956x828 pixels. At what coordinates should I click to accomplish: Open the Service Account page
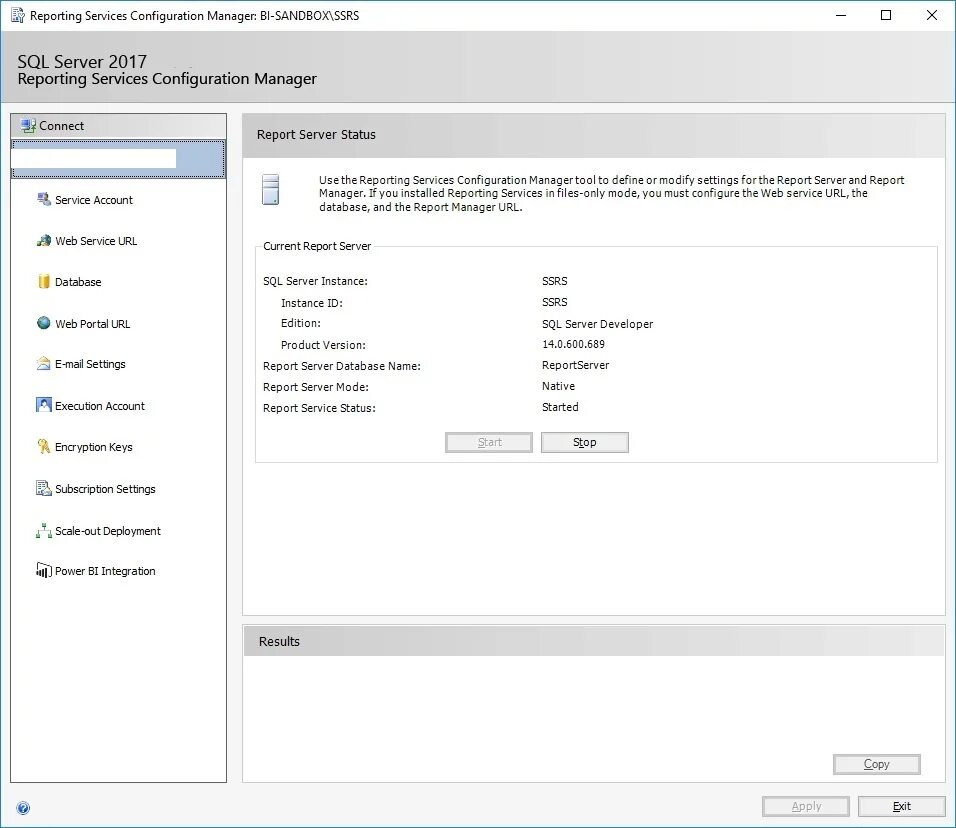93,200
